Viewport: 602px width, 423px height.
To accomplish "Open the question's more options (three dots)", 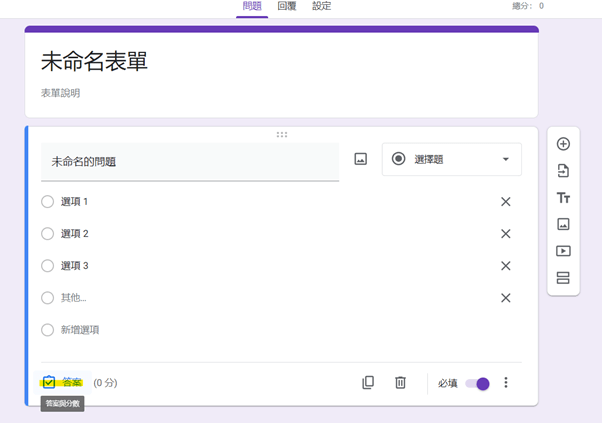I will 506,382.
